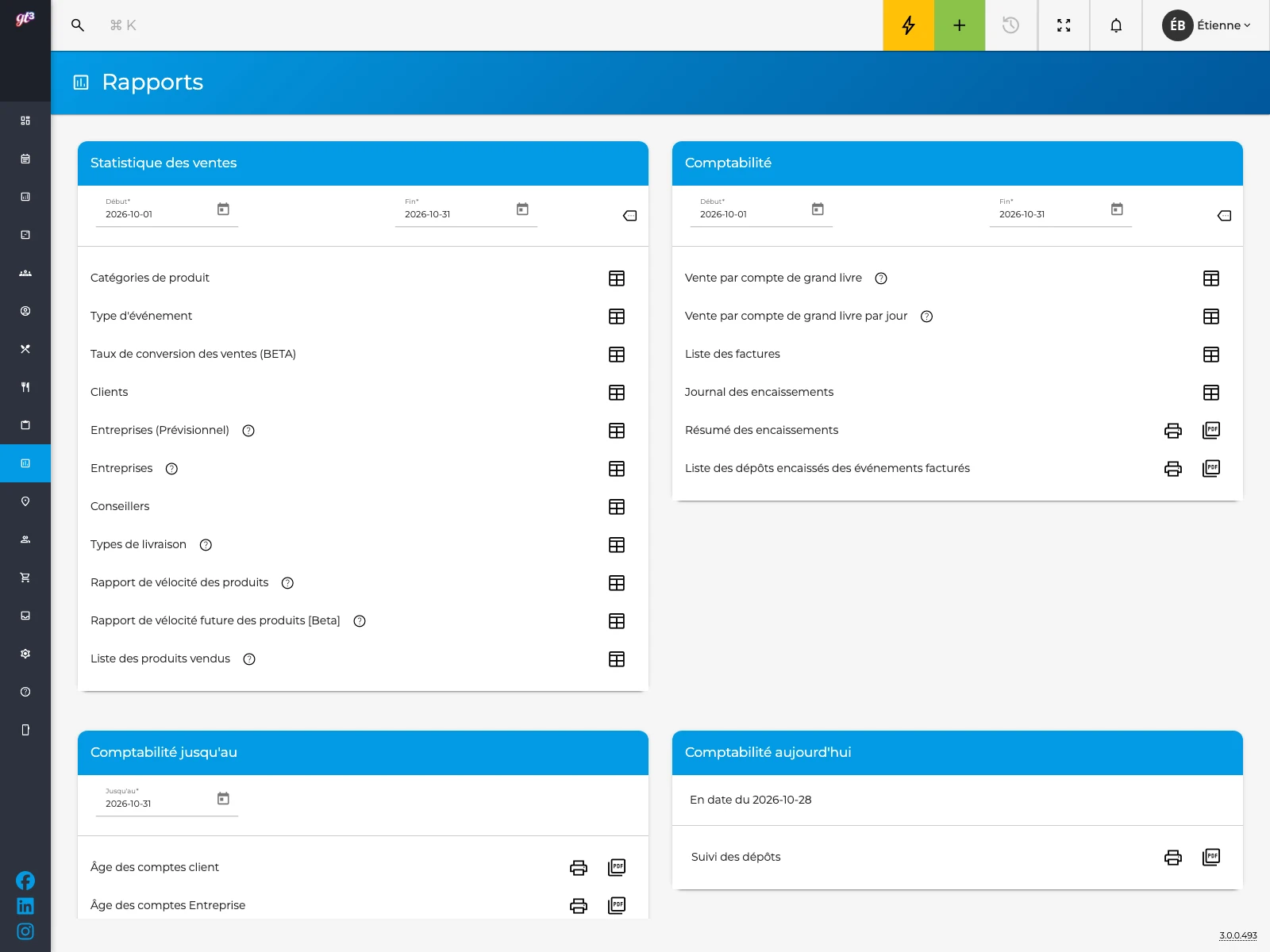The image size is (1270, 952).
Task: Open table report for Conseillers
Action: point(617,507)
